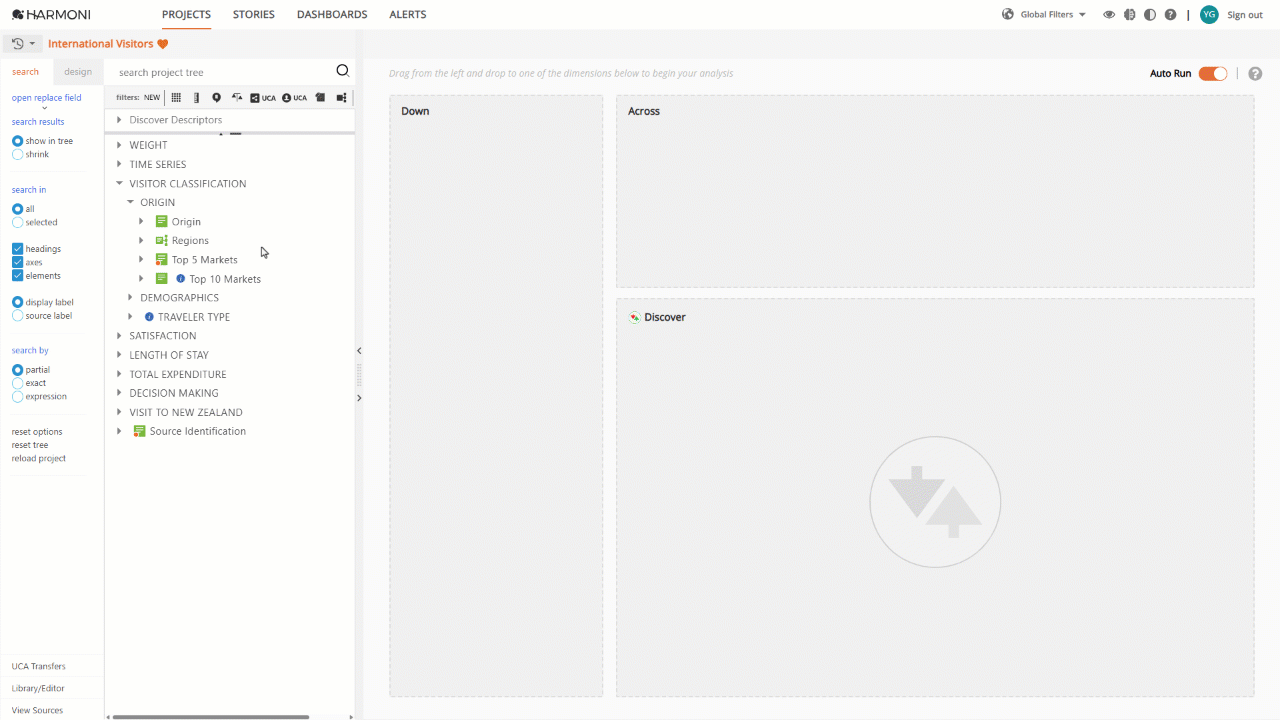Click the Source Identification icon
This screenshot has width=1280, height=720.
tap(139, 431)
